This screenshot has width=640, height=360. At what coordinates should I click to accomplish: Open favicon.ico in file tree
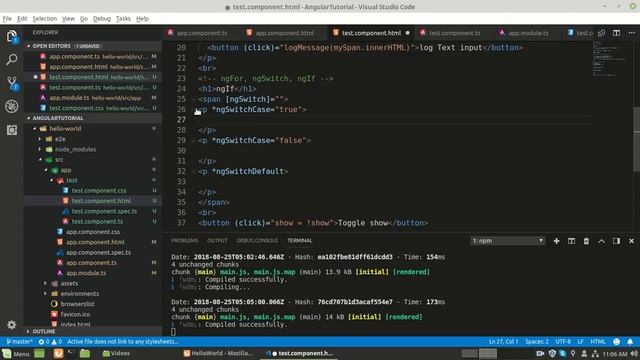[75, 314]
